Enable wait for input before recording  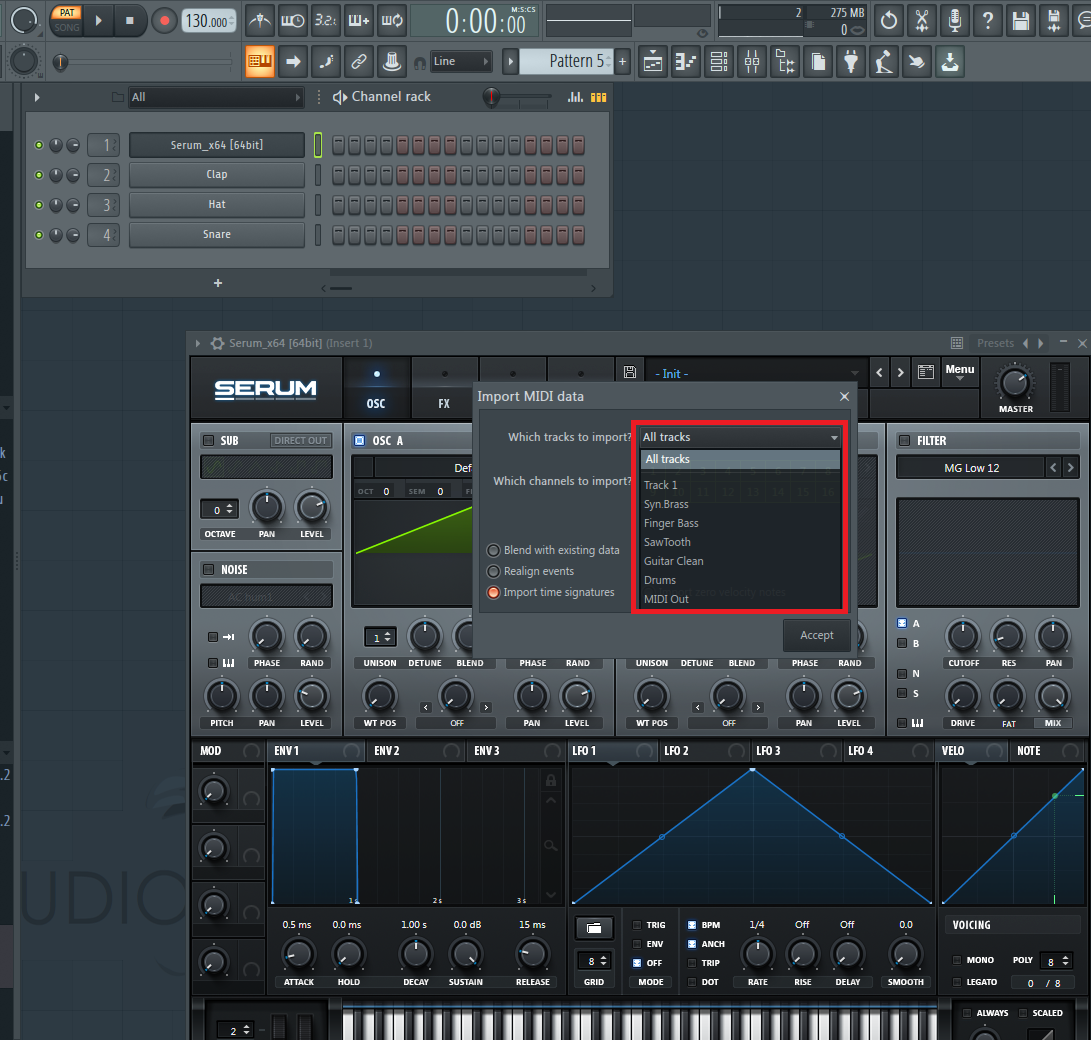pos(292,21)
